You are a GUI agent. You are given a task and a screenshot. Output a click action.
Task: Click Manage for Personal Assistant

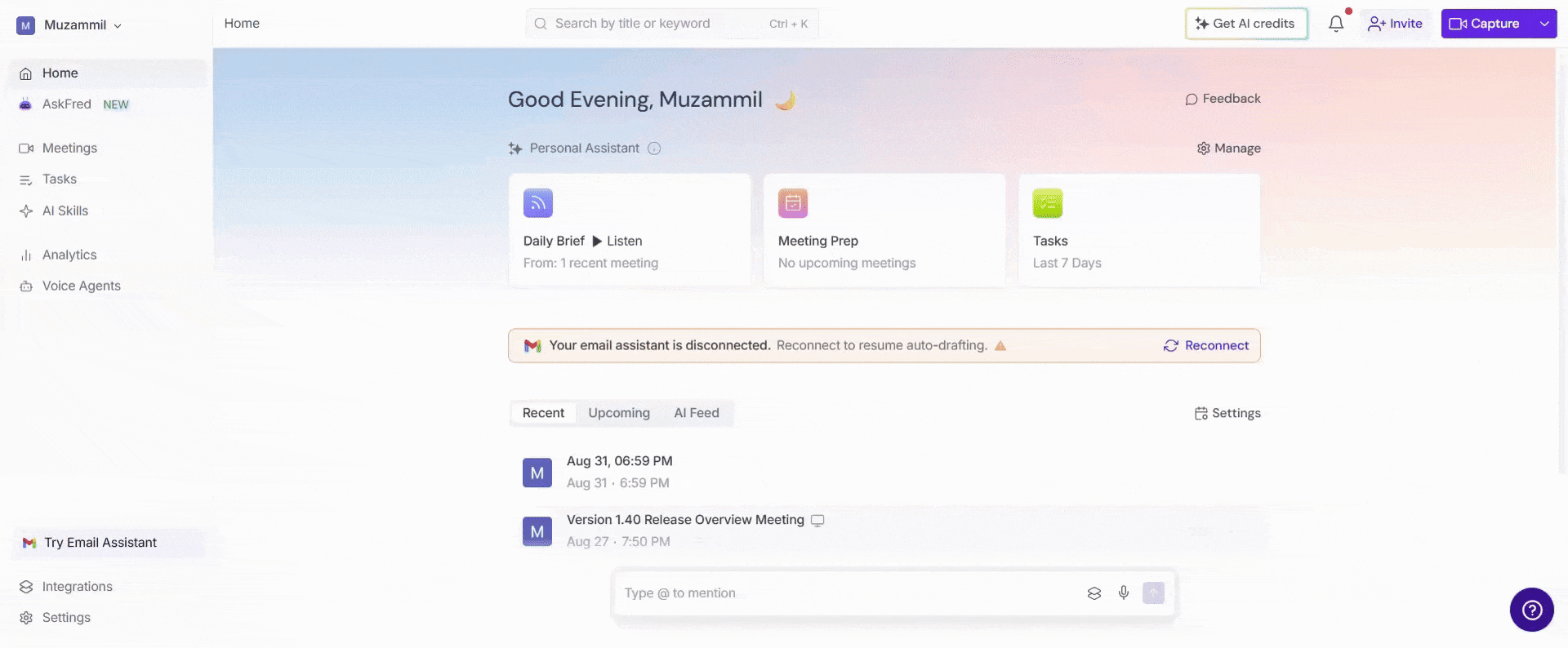point(1229,149)
